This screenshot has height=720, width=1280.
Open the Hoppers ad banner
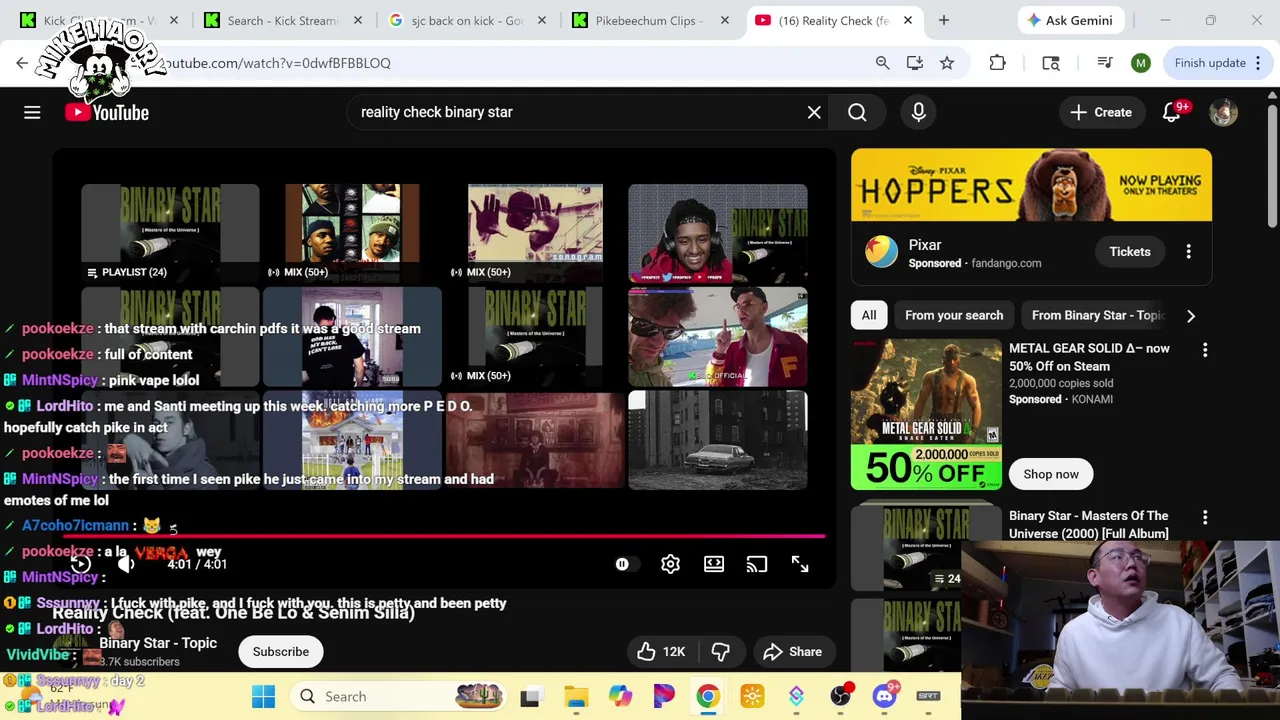1031,185
